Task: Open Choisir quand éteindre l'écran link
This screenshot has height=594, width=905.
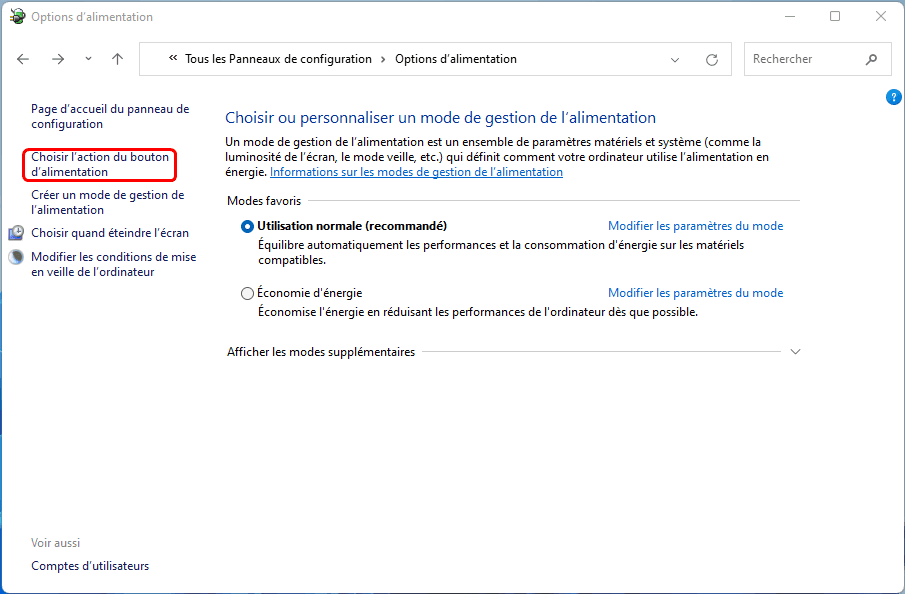Action: [x=110, y=233]
